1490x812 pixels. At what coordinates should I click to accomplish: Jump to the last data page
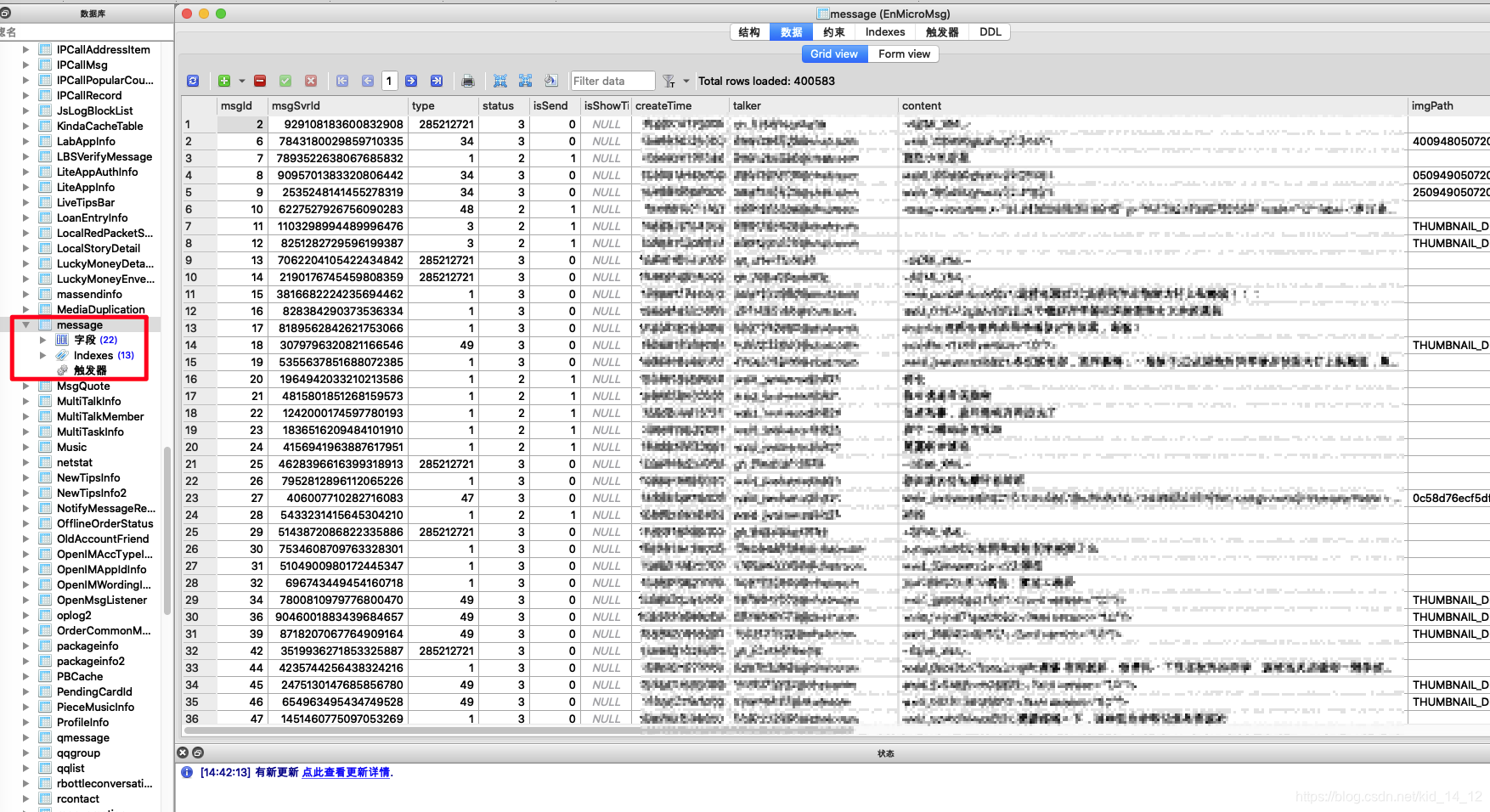point(437,81)
